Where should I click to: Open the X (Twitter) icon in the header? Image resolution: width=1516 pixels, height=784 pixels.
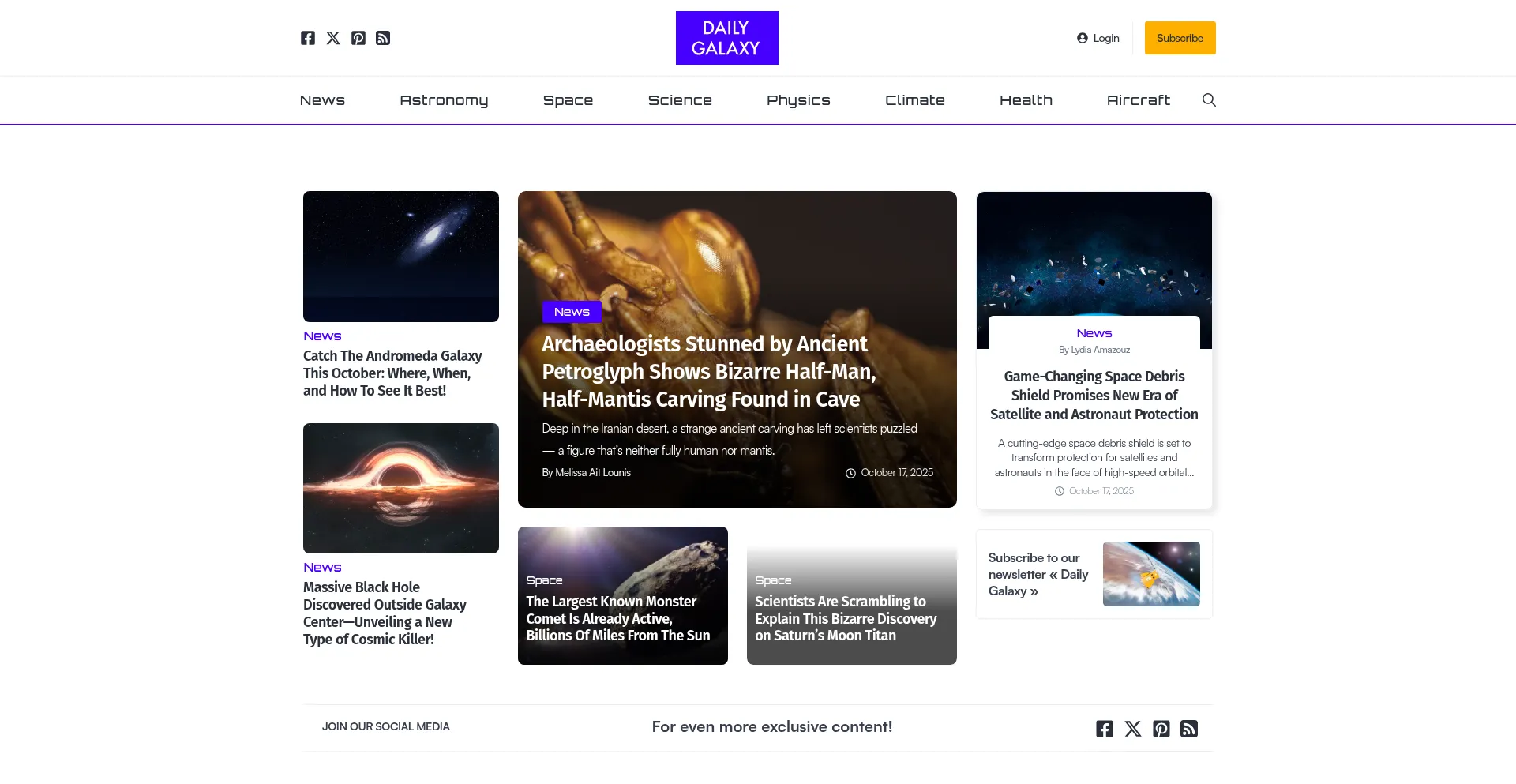coord(333,38)
